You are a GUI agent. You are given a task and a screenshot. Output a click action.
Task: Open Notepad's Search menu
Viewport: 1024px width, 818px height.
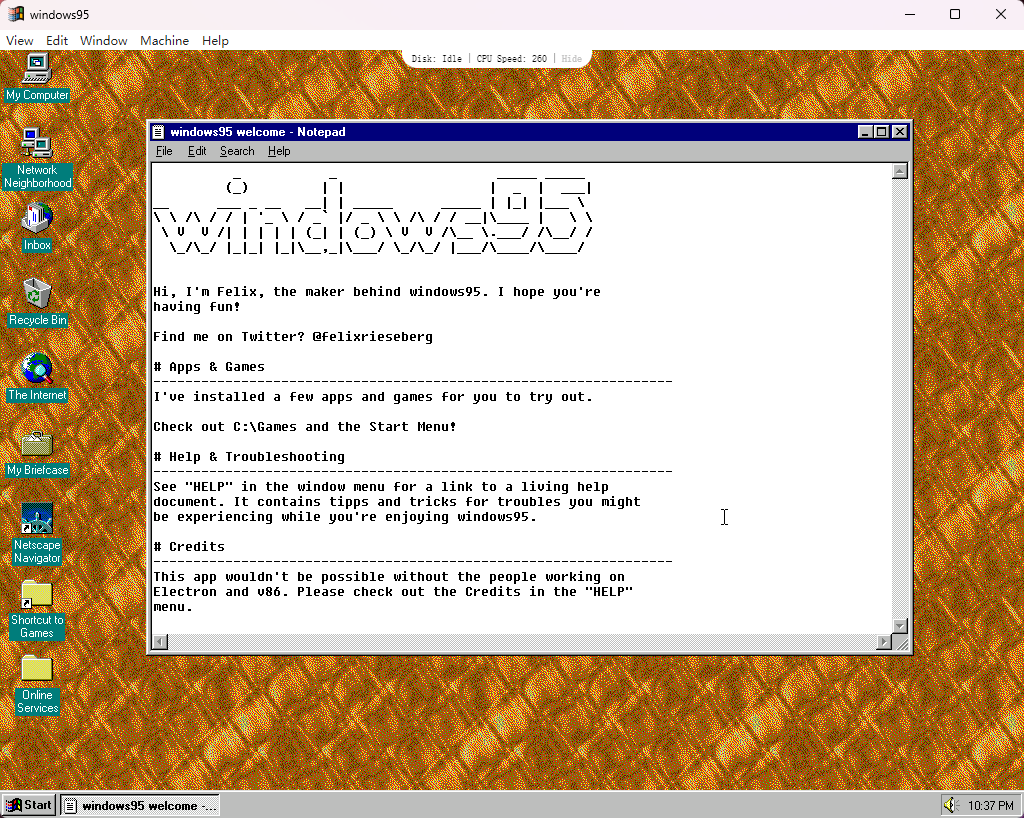tap(237, 151)
